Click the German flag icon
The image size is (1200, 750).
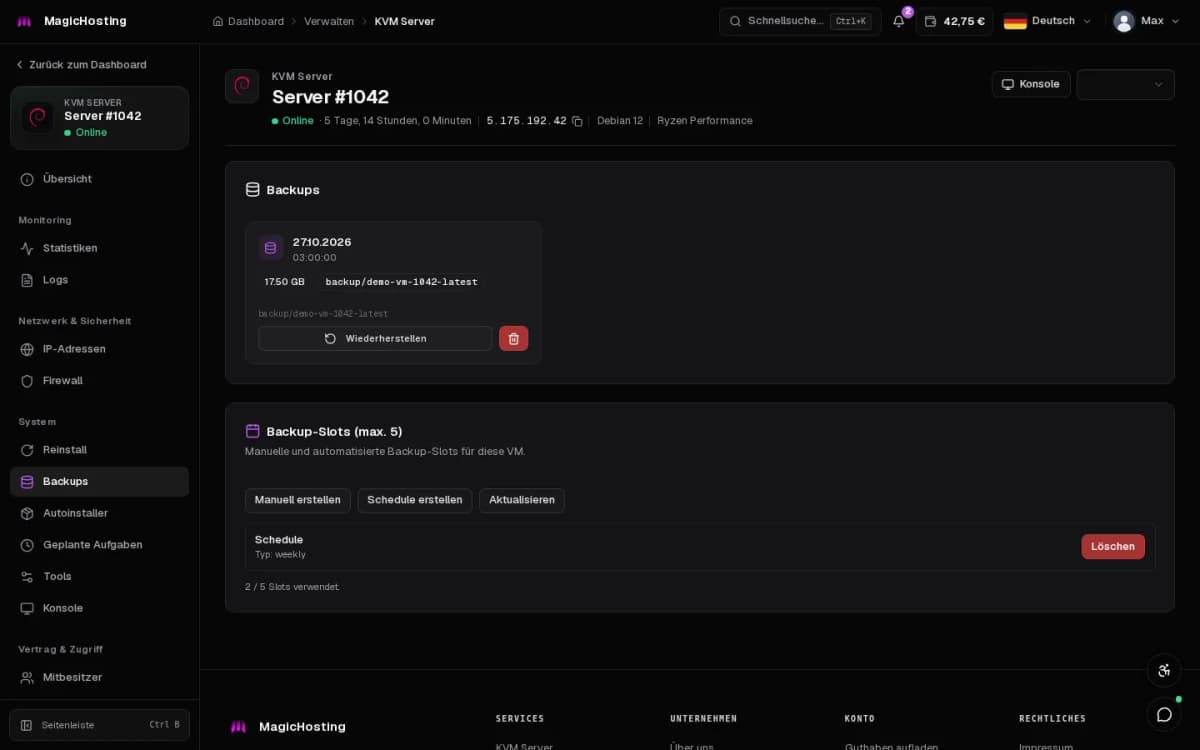click(1015, 21)
